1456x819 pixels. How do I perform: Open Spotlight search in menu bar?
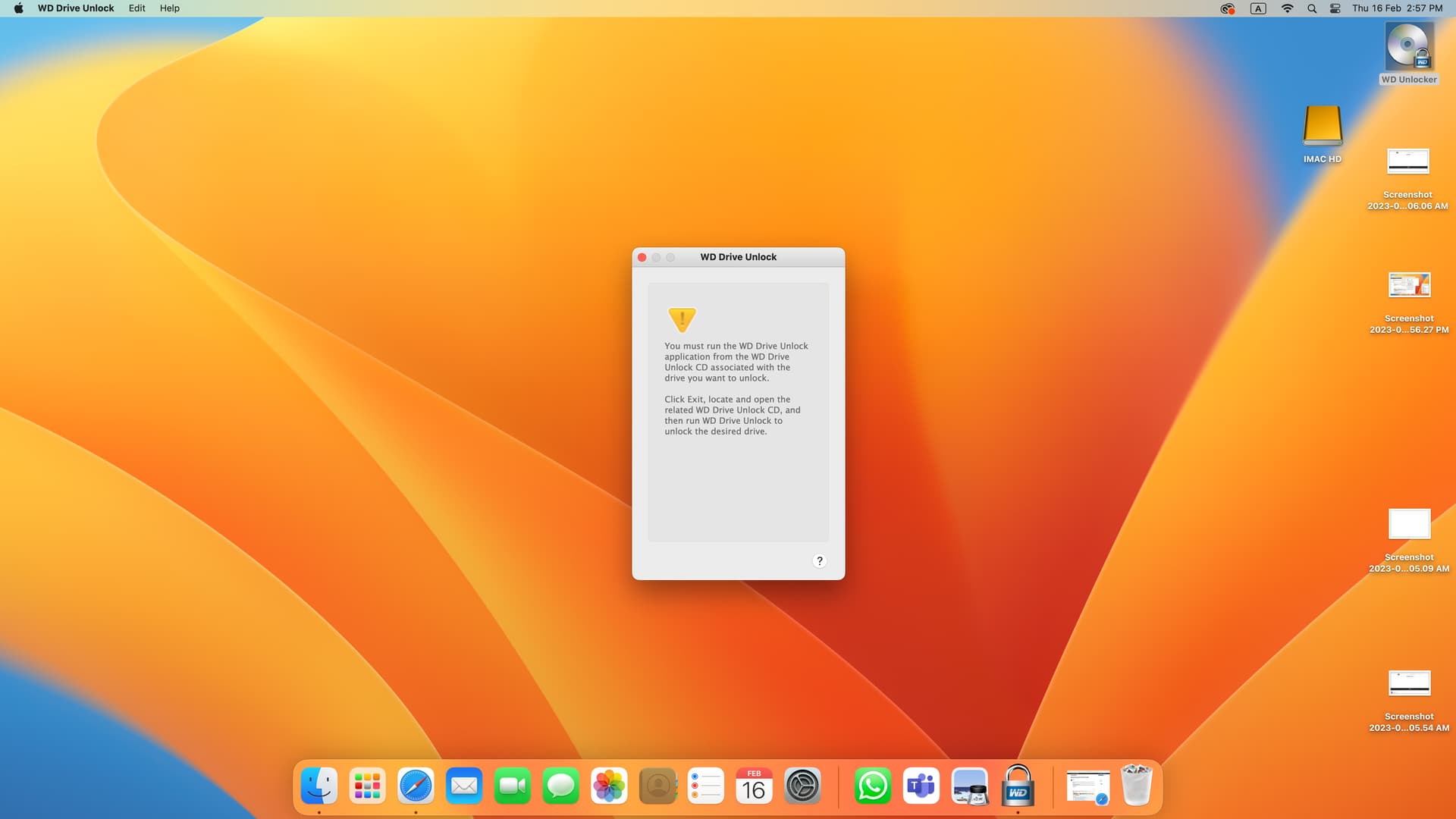point(1311,8)
